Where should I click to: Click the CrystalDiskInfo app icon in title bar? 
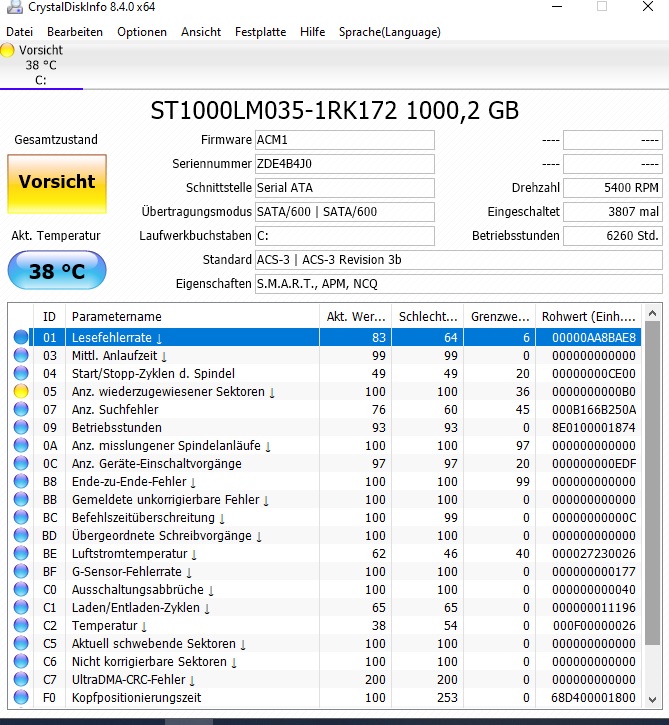coord(14,6)
